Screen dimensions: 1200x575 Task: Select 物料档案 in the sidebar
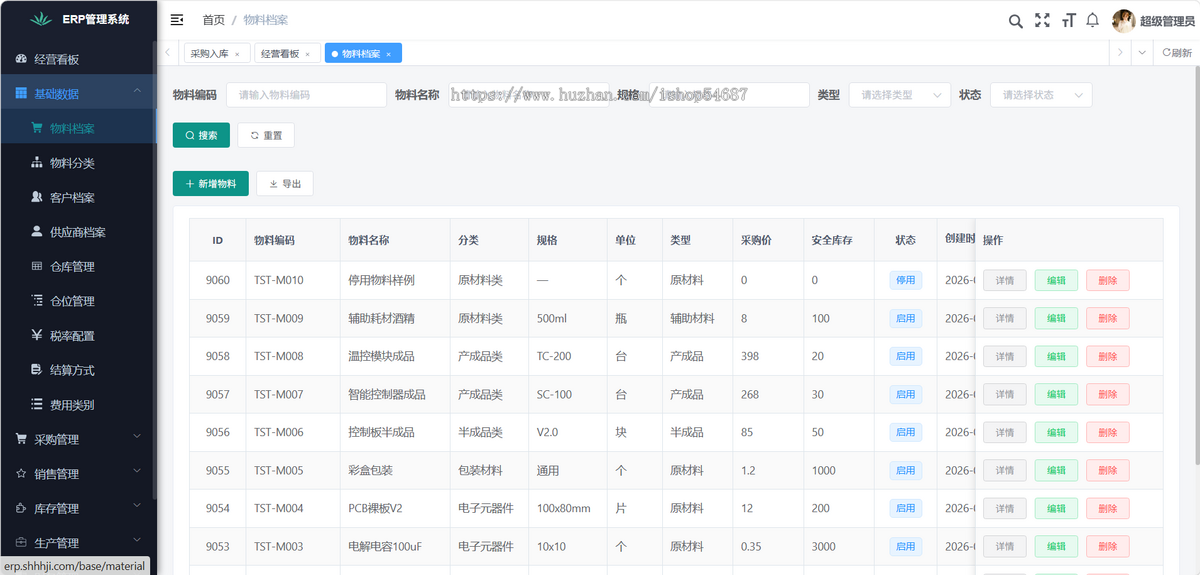(x=78, y=128)
